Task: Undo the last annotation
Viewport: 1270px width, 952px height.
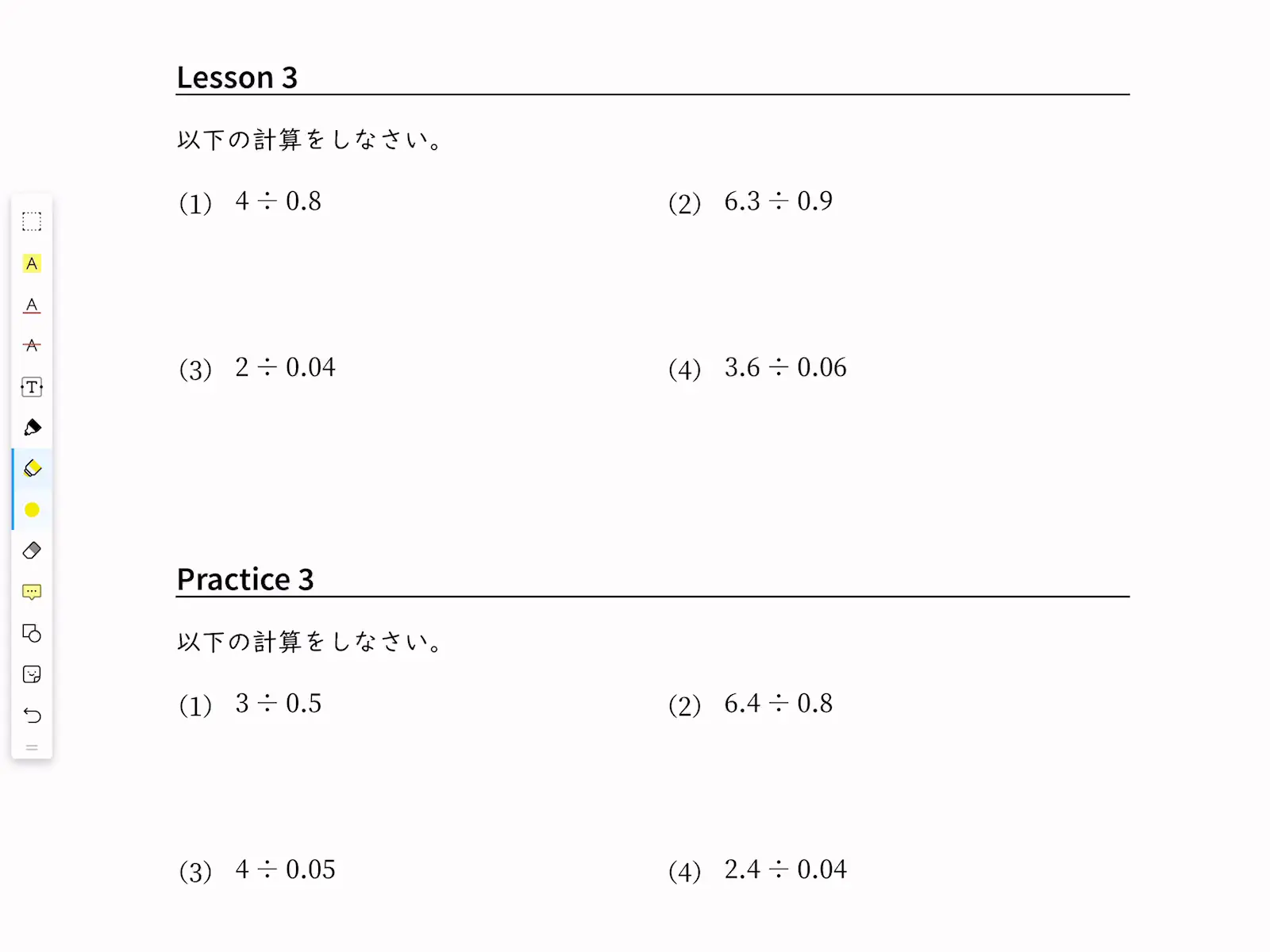Action: click(32, 716)
